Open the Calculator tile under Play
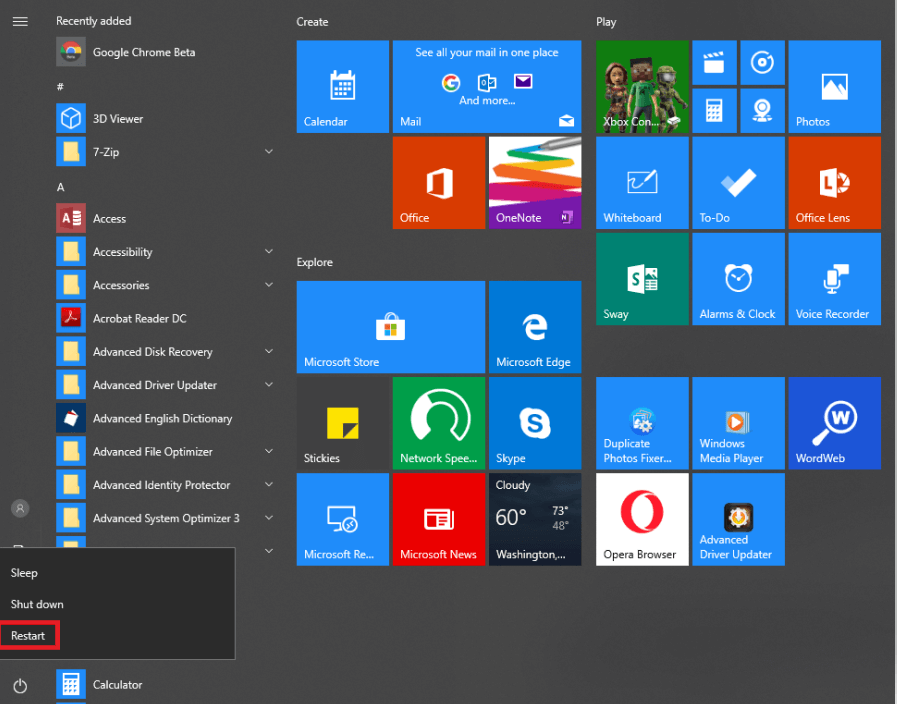 pos(714,110)
